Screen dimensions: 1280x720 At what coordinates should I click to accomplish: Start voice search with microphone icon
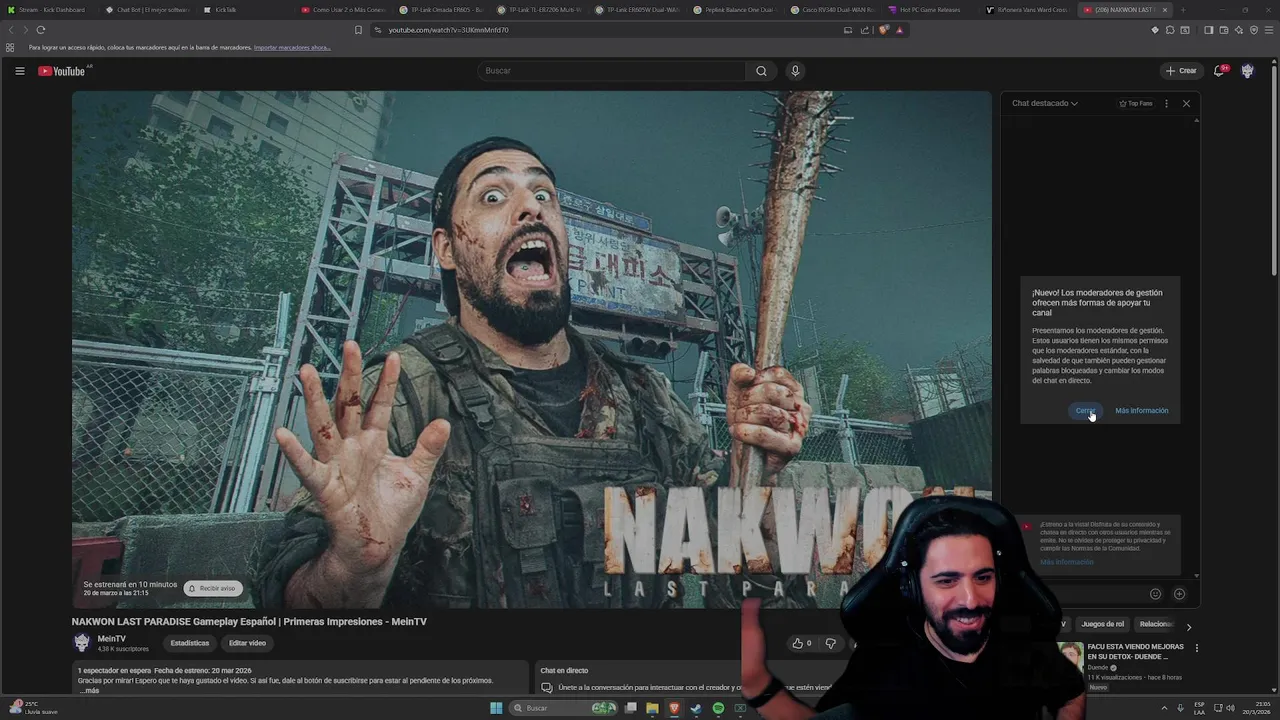point(795,71)
